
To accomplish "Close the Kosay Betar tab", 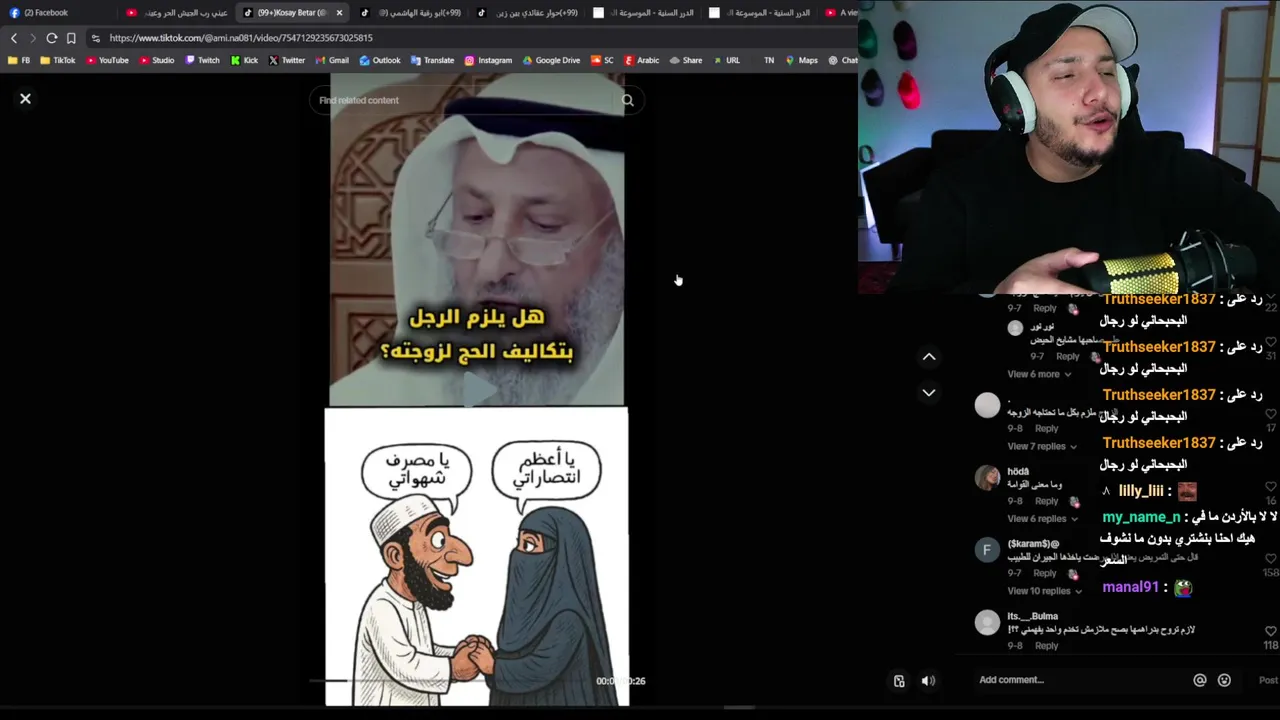I will click(339, 13).
